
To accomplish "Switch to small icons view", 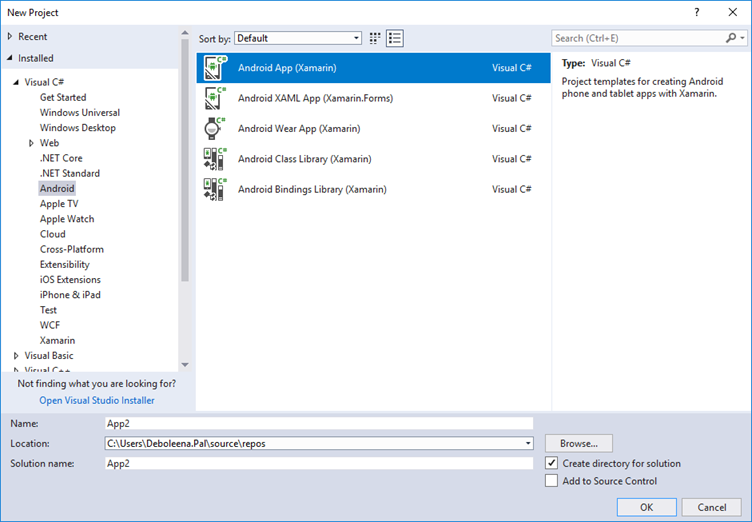I will coord(376,38).
